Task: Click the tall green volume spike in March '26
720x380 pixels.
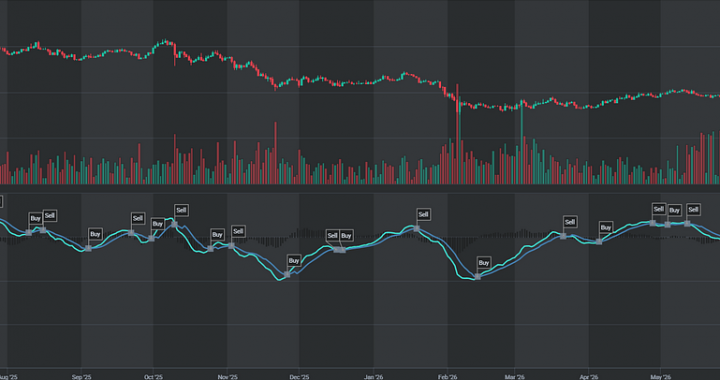Action: (x=522, y=142)
